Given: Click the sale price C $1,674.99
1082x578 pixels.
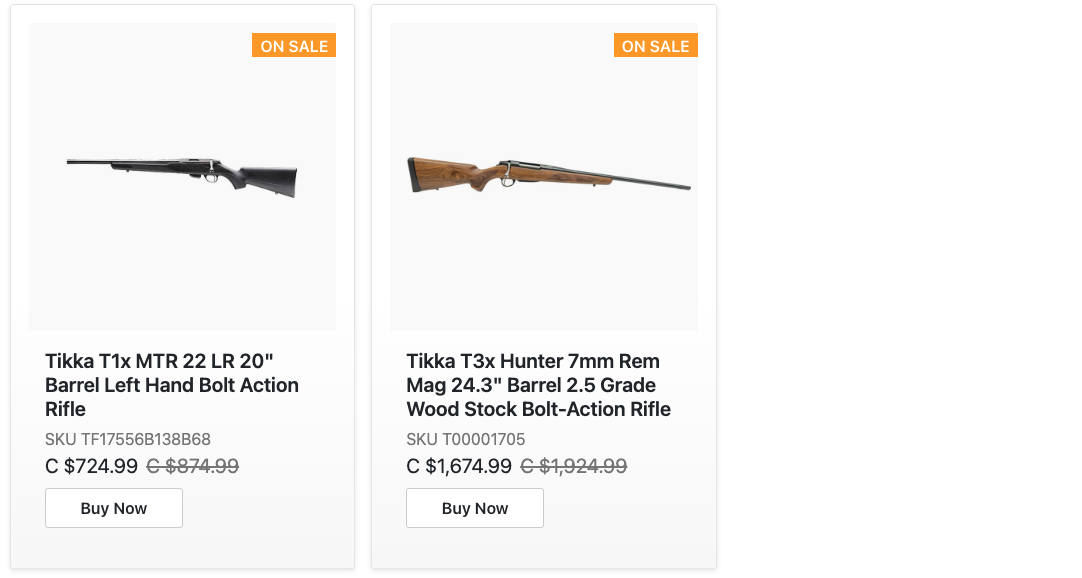Looking at the screenshot, I should [x=459, y=466].
